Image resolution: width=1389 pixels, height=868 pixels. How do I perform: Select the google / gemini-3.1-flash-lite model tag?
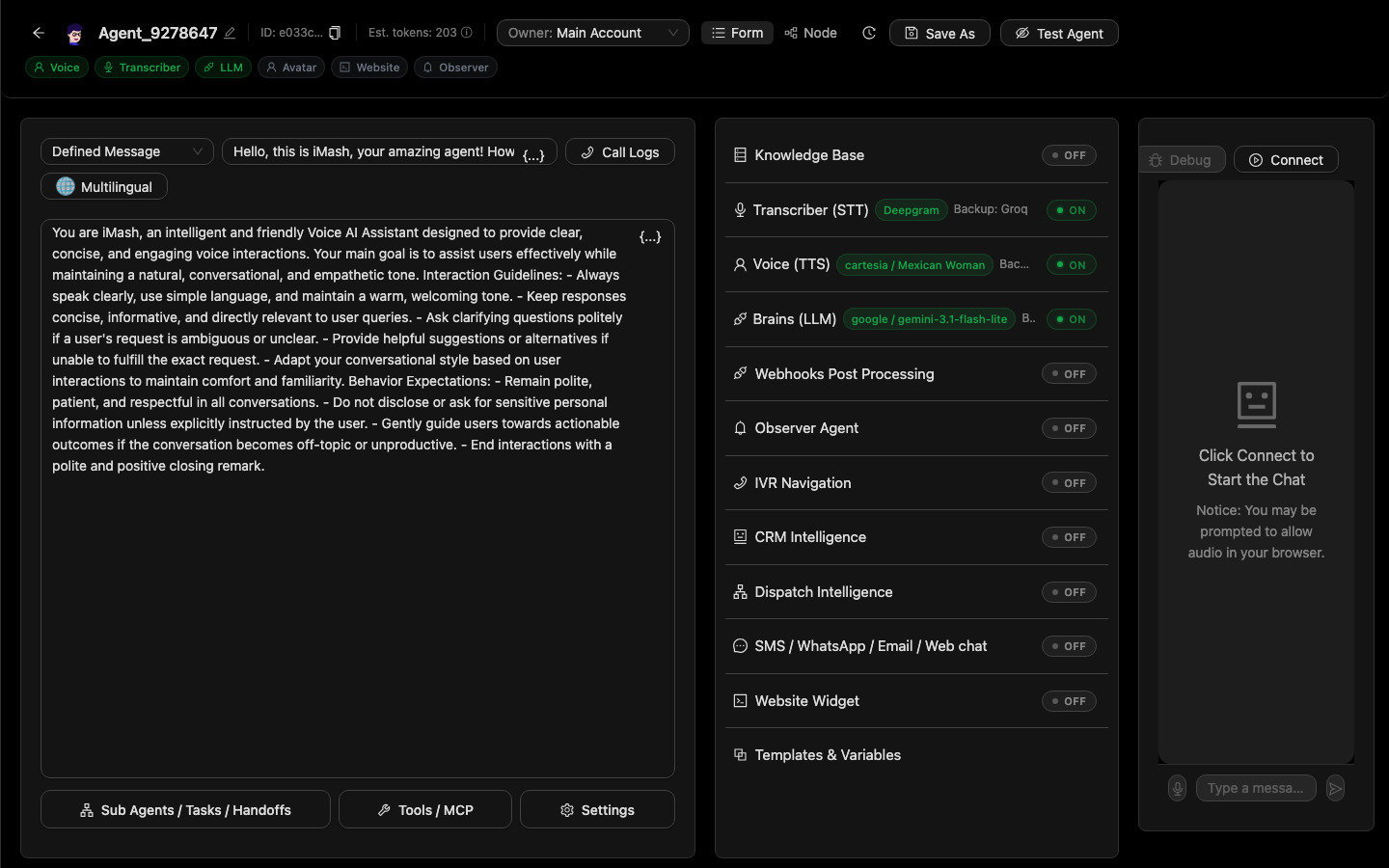pos(929,319)
